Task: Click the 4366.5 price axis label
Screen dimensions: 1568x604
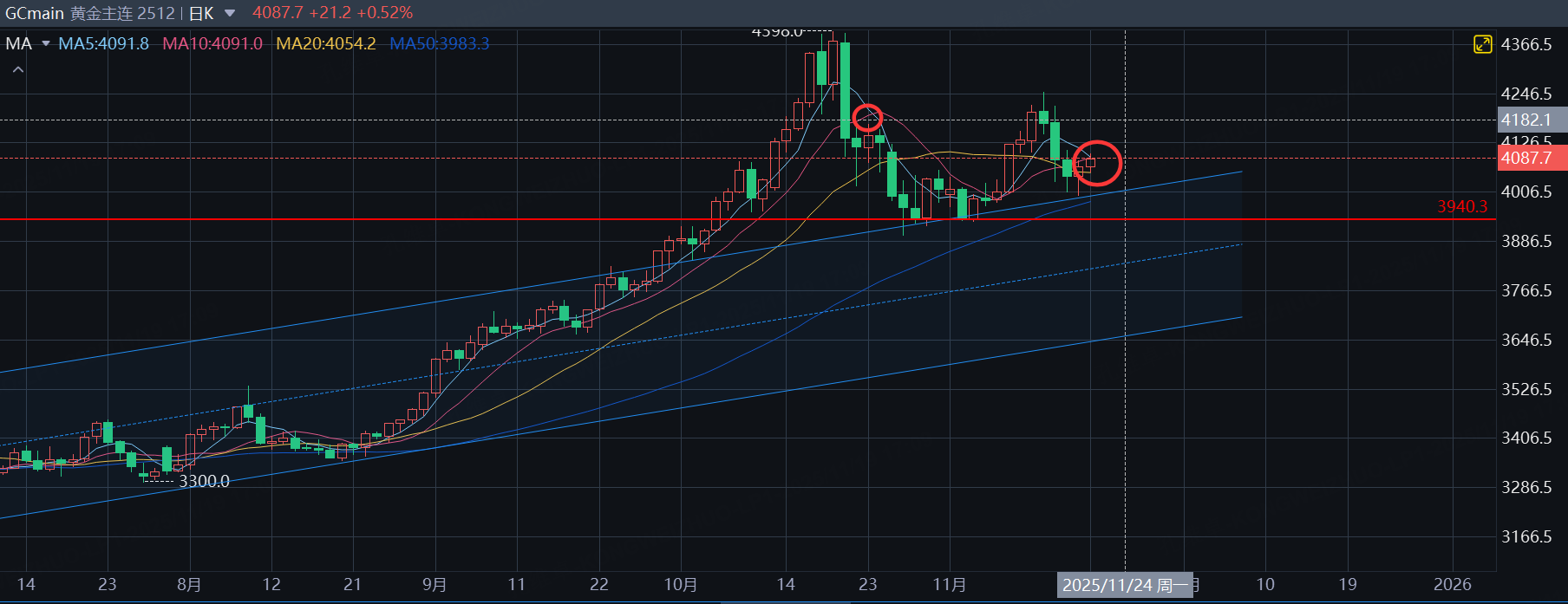Action: pyautogui.click(x=1526, y=44)
